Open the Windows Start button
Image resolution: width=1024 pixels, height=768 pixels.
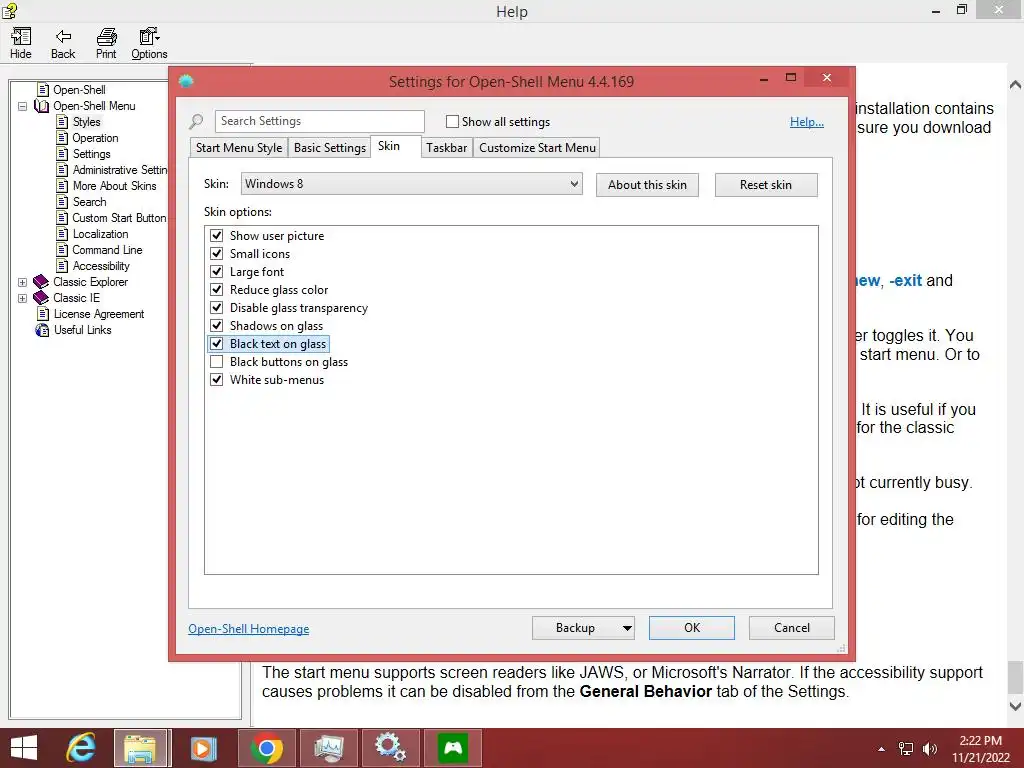(x=24, y=748)
